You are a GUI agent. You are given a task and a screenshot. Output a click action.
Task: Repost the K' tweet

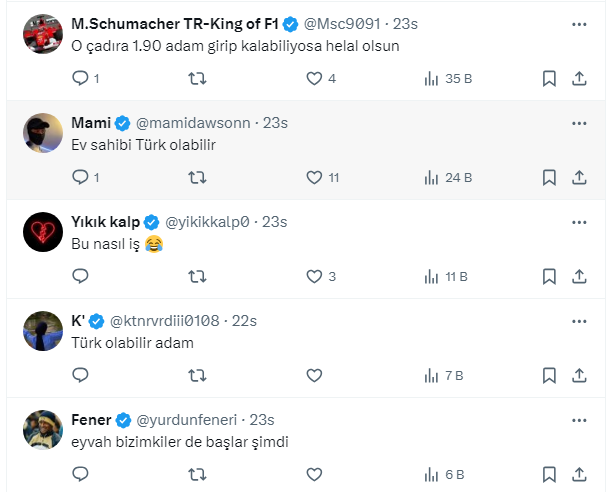pyautogui.click(x=198, y=376)
